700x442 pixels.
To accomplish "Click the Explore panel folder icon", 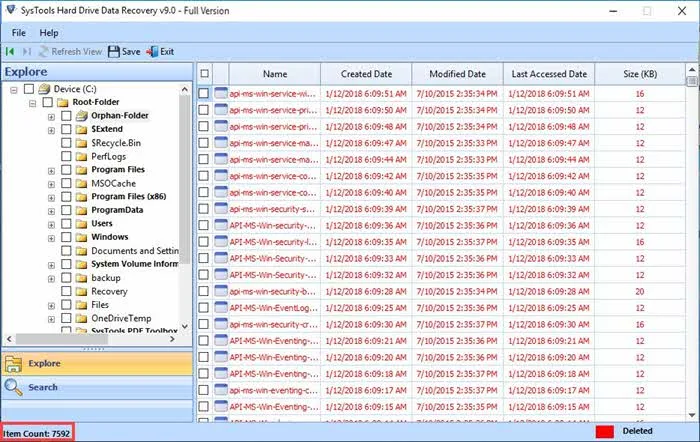I will click(13, 364).
